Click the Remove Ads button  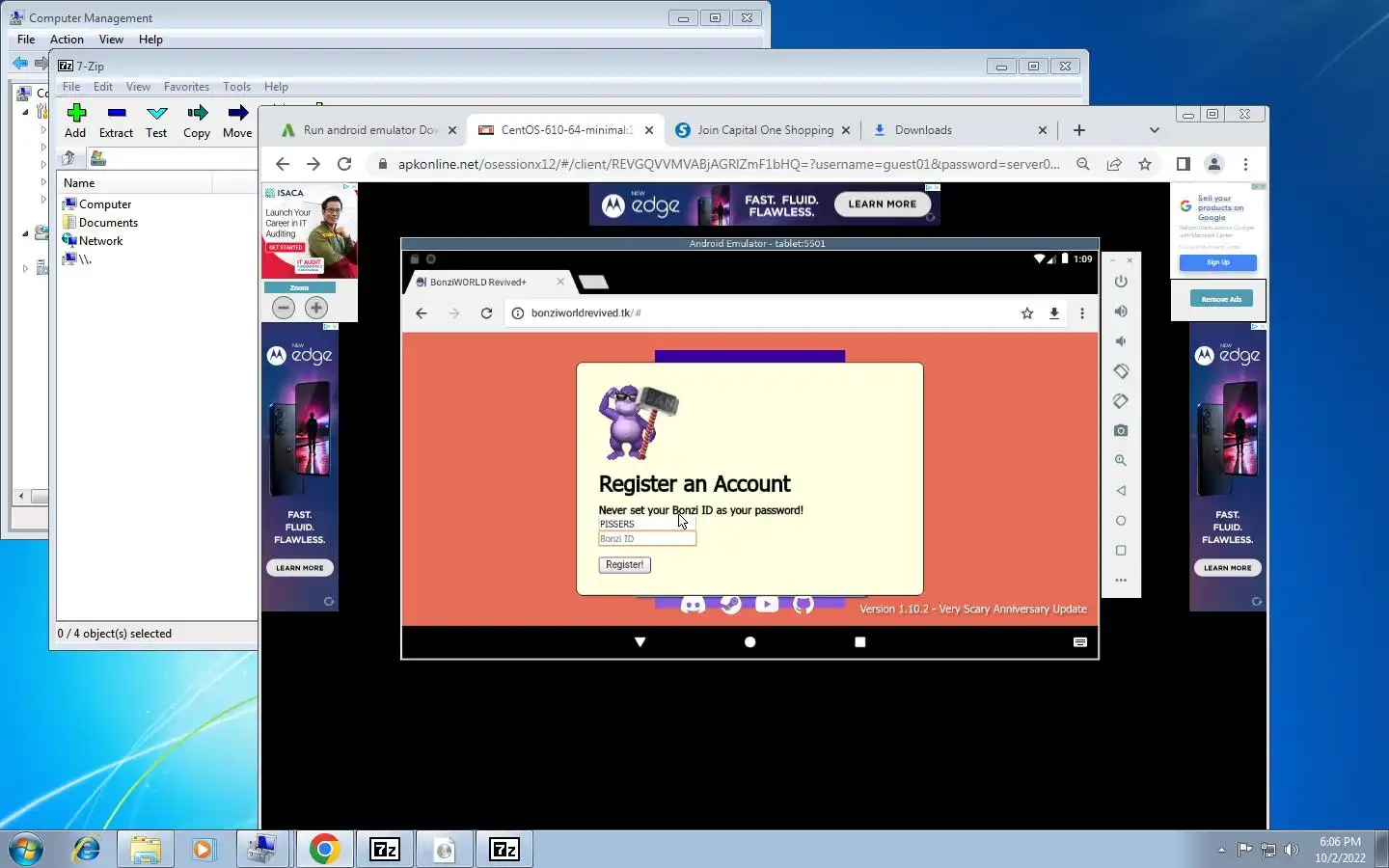pos(1221,299)
